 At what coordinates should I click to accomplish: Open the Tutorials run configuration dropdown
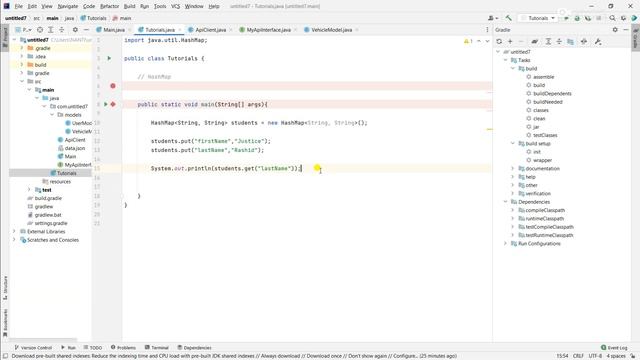(x=539, y=18)
